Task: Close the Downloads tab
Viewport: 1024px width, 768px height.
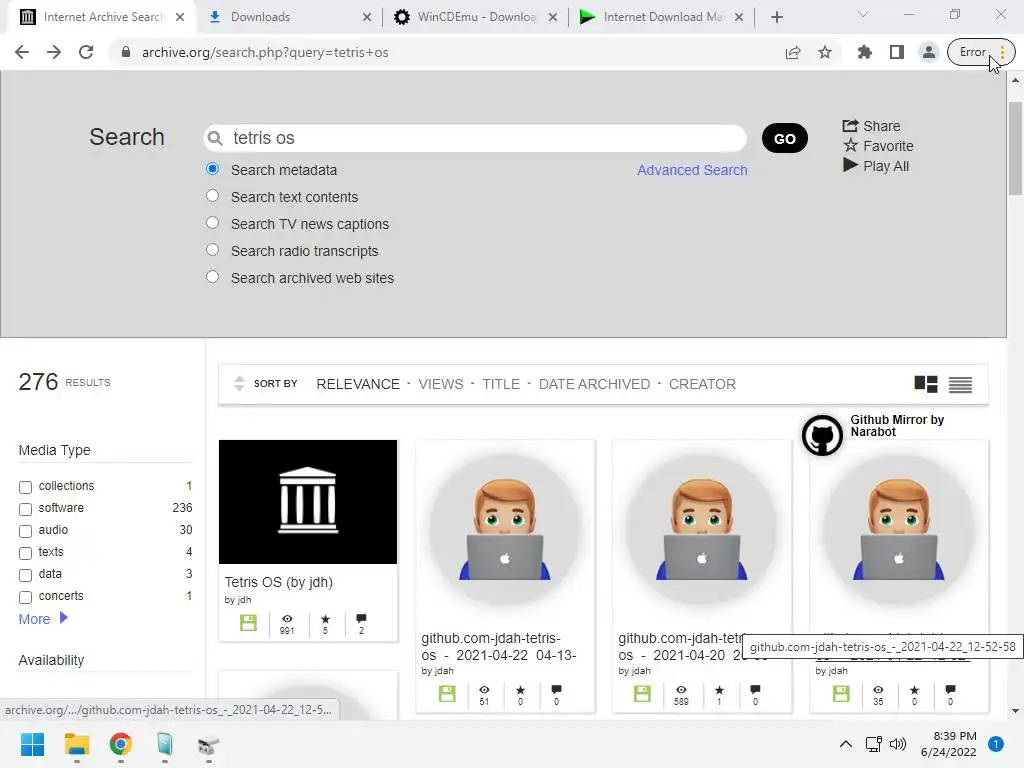Action: [x=367, y=17]
